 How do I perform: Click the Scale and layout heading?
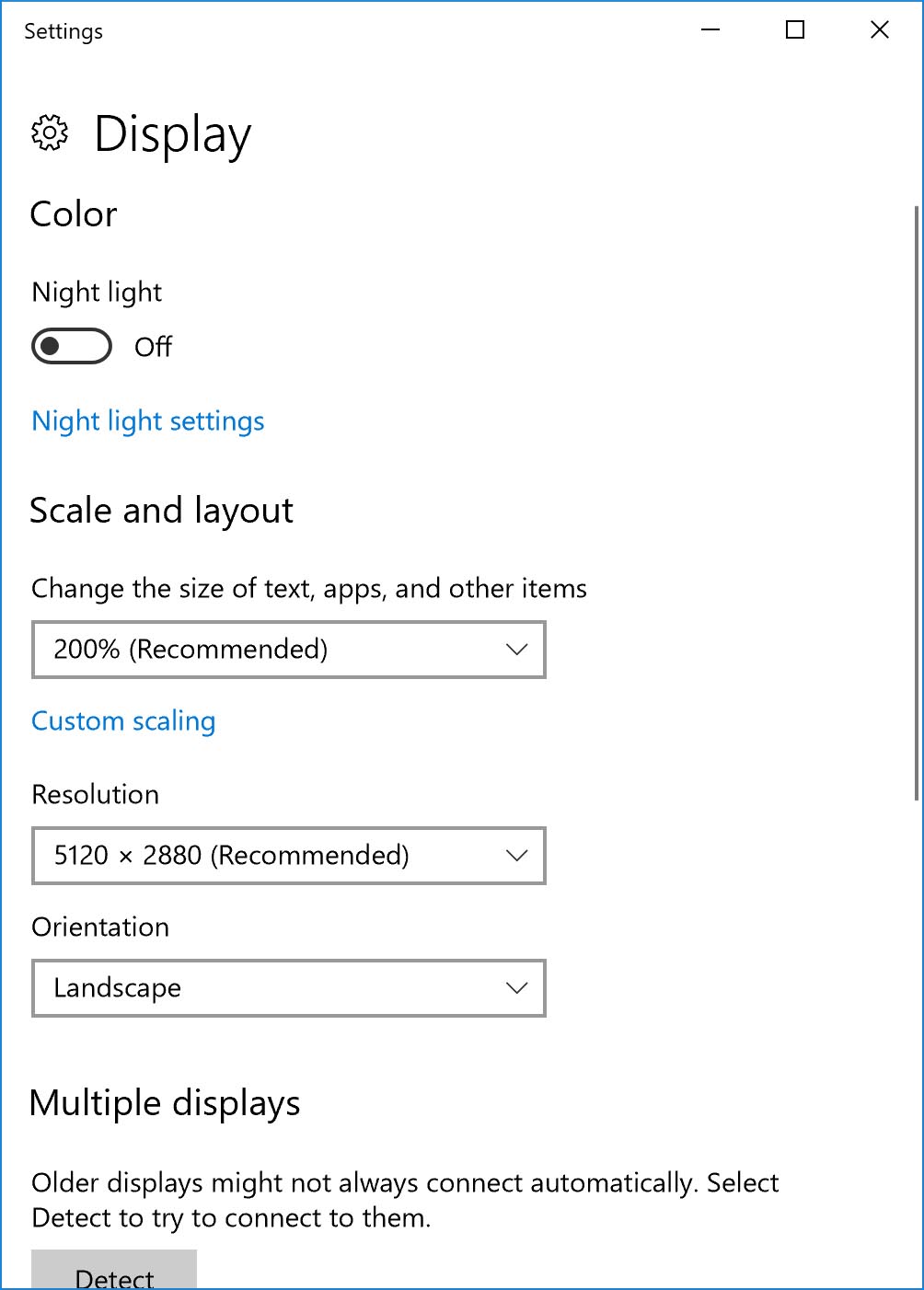pyautogui.click(x=162, y=511)
